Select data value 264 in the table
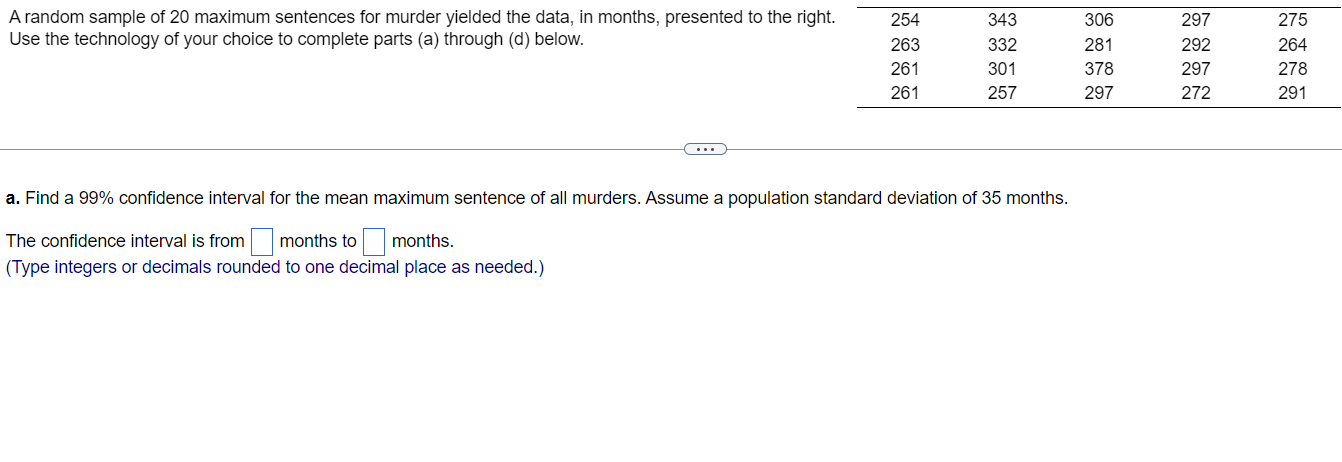The image size is (1342, 462). coord(1292,45)
